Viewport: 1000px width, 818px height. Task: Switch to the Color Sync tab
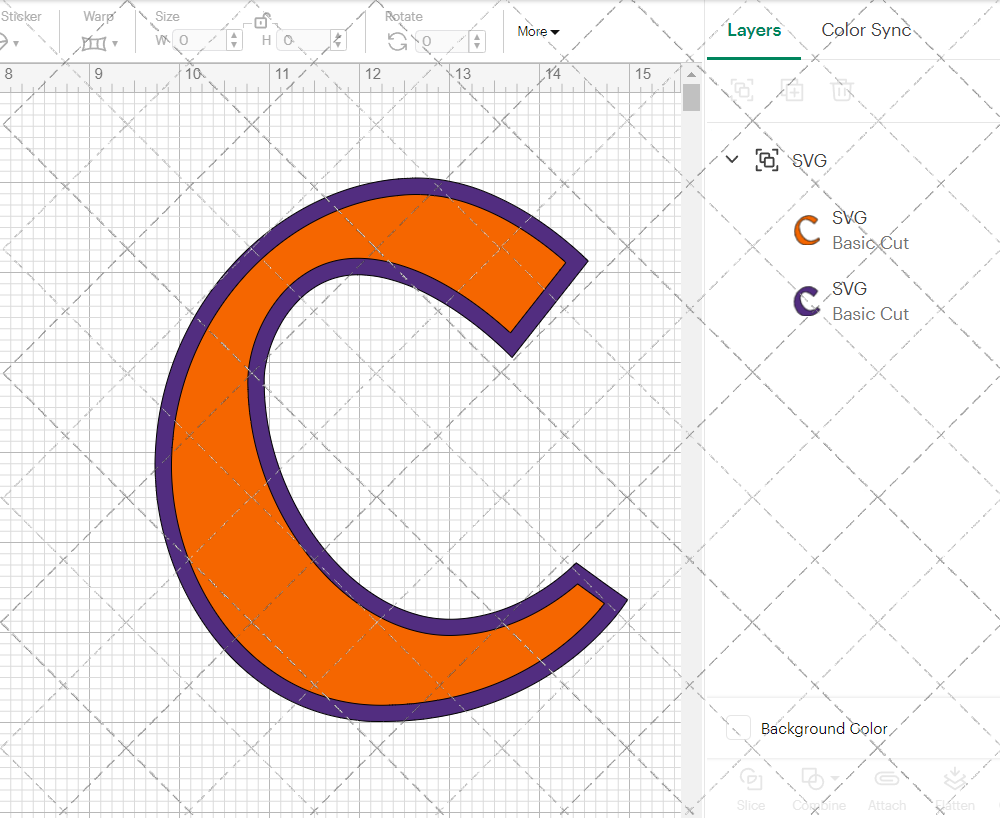coord(866,30)
